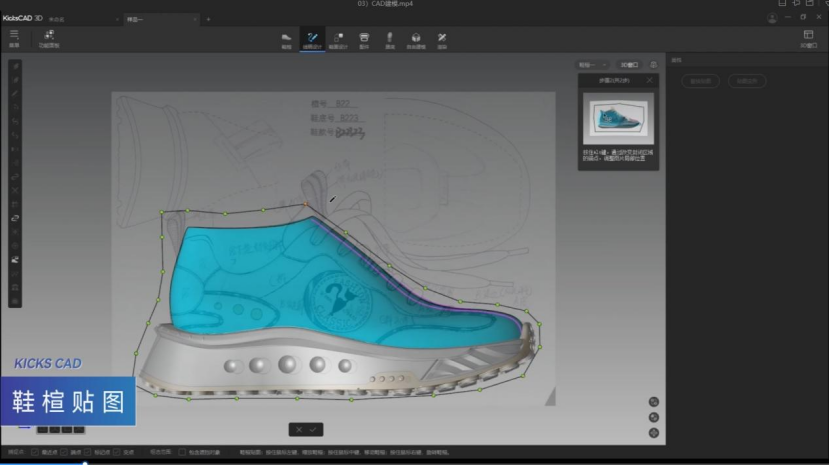Close the step 2 hint panel
The image size is (830, 466).
tap(650, 80)
